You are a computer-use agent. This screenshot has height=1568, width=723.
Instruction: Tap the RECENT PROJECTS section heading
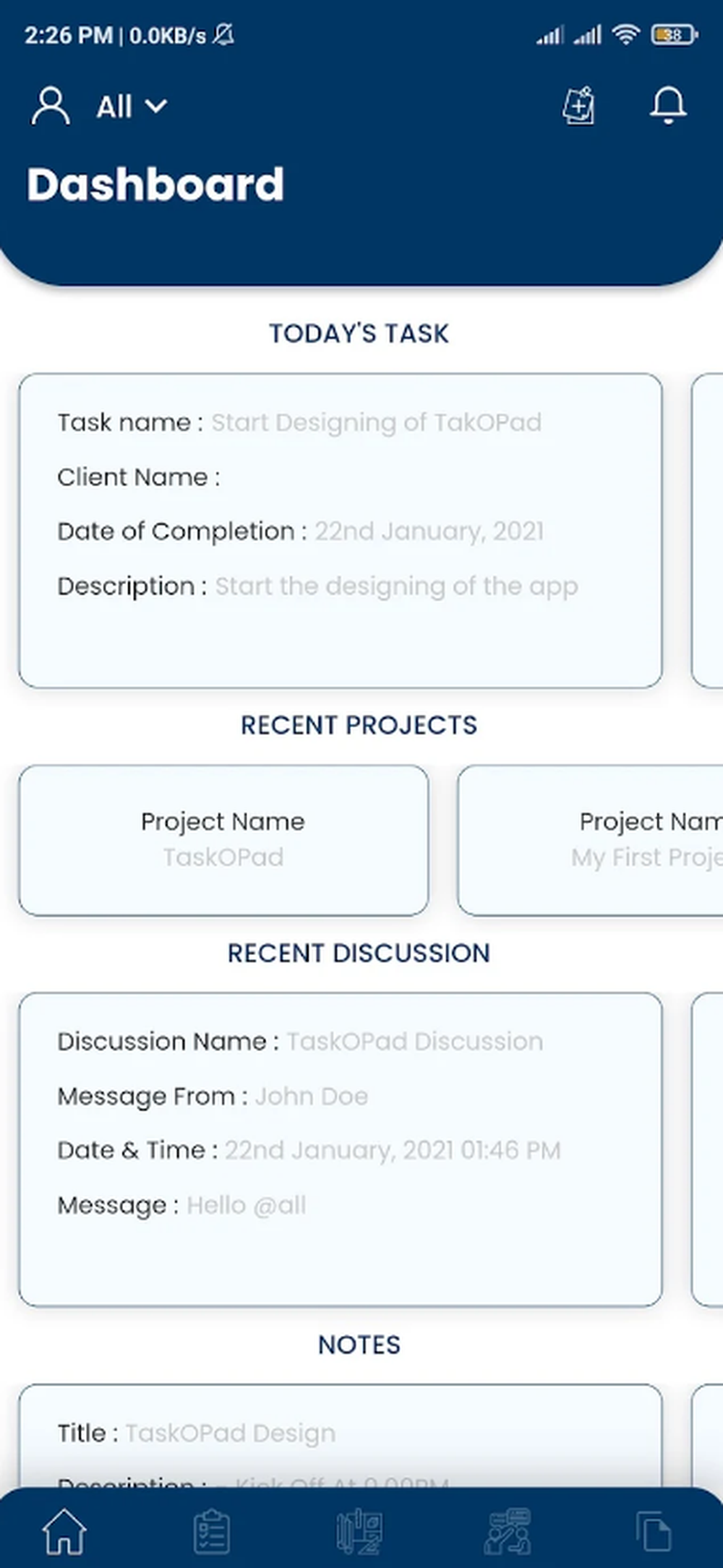(359, 725)
